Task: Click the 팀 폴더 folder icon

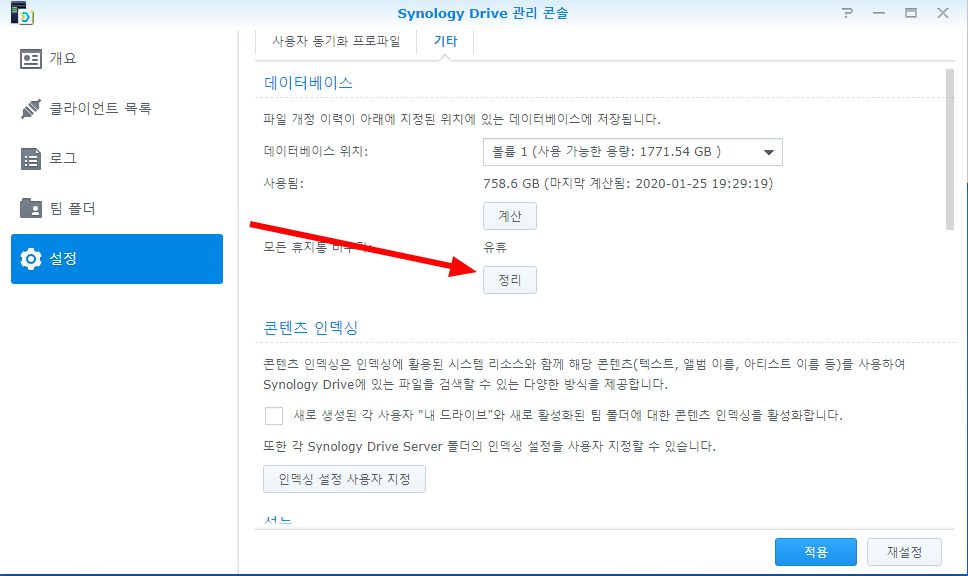Action: 31,208
